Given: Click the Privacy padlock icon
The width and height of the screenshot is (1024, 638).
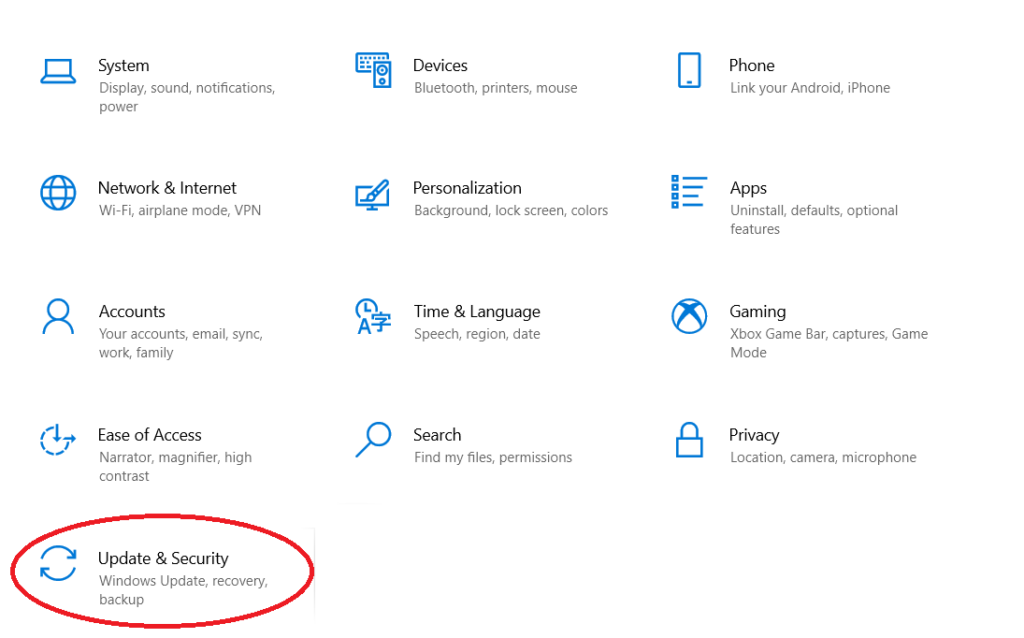Looking at the screenshot, I should [x=689, y=439].
